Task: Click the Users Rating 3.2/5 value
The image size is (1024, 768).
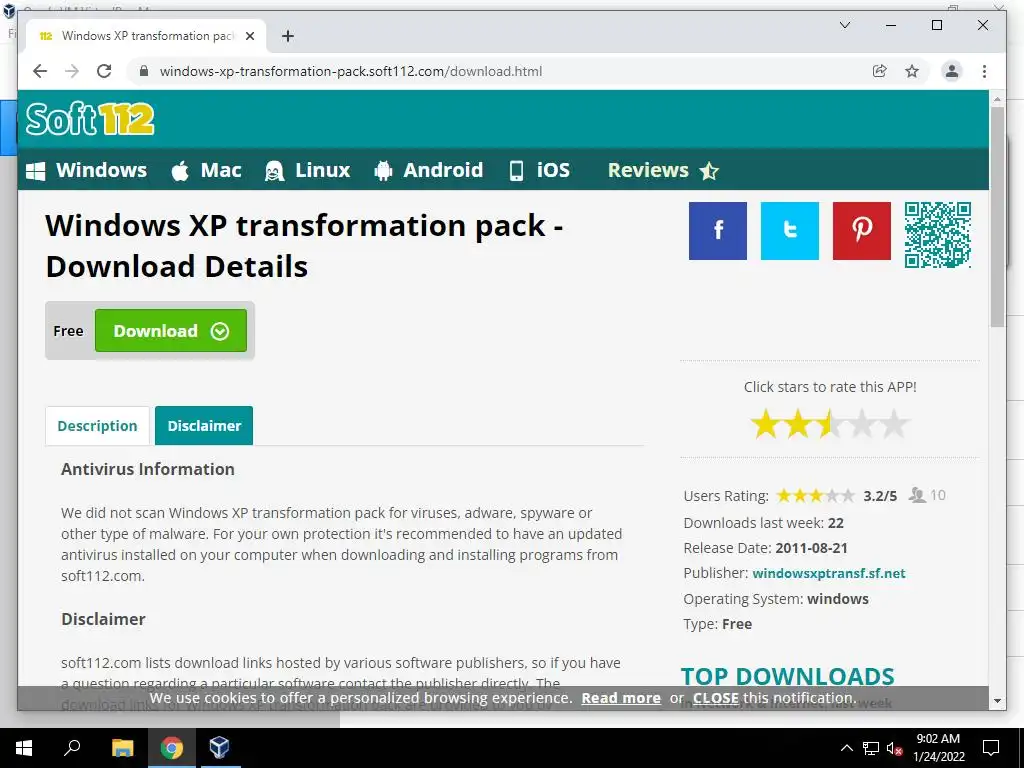Action: [x=880, y=496]
